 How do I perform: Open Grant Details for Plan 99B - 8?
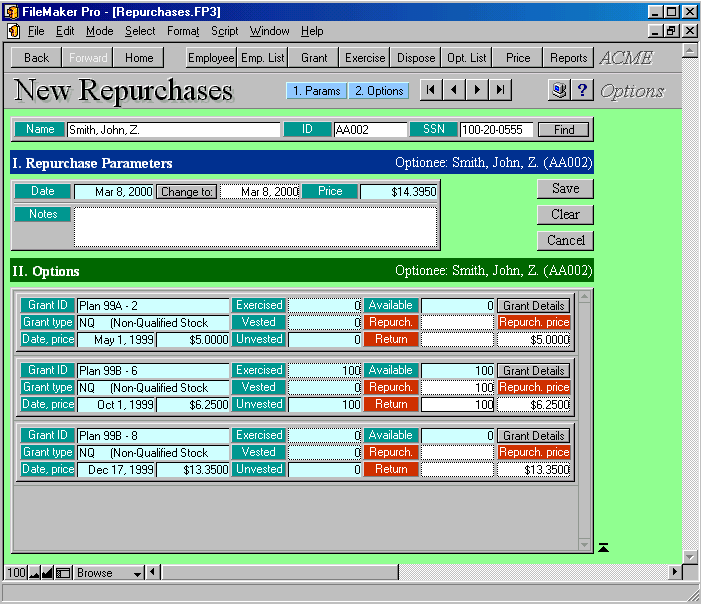coord(533,435)
